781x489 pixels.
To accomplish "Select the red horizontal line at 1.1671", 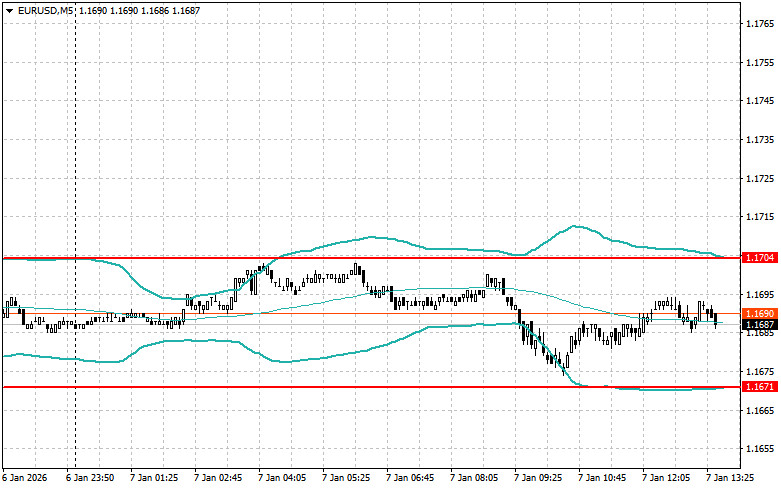I will 372,387.
